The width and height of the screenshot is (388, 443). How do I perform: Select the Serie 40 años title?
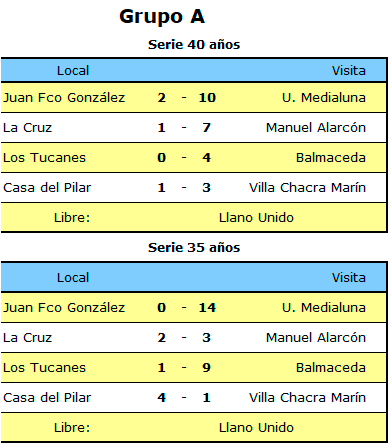[194, 45]
